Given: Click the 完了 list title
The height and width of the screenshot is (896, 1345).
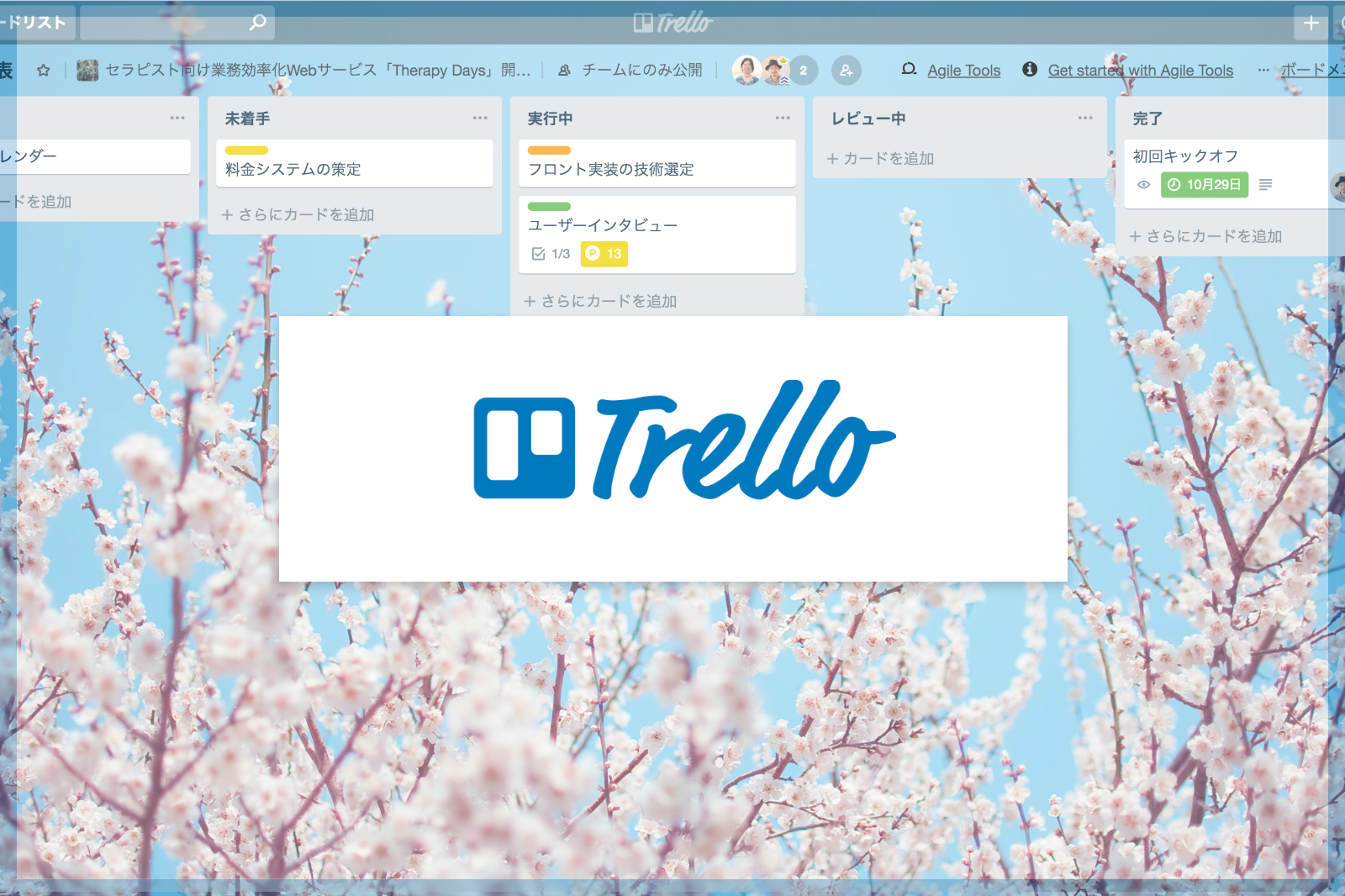Looking at the screenshot, I should [x=1147, y=119].
